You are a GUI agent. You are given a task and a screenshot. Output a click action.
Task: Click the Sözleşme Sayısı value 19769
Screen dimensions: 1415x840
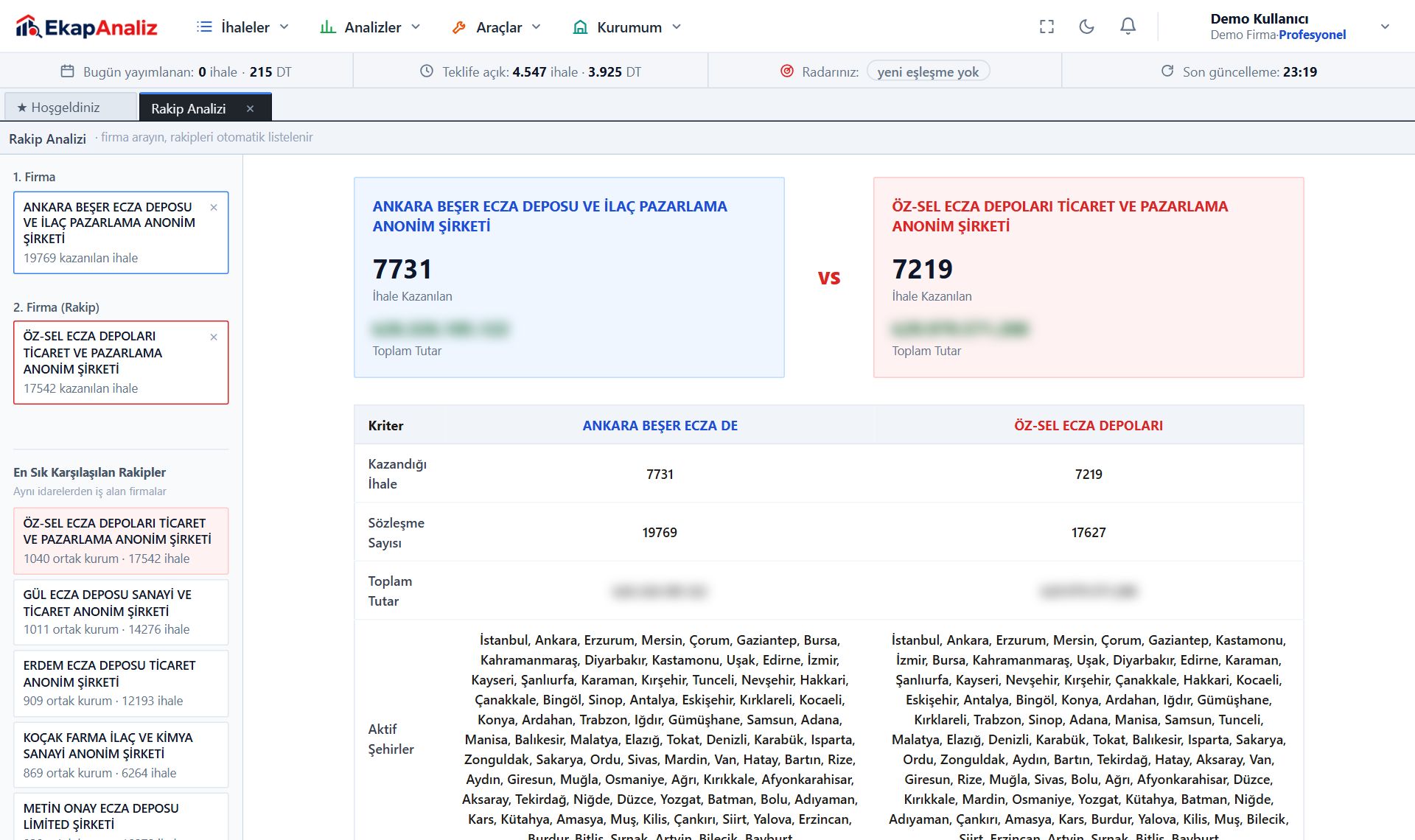coord(660,532)
